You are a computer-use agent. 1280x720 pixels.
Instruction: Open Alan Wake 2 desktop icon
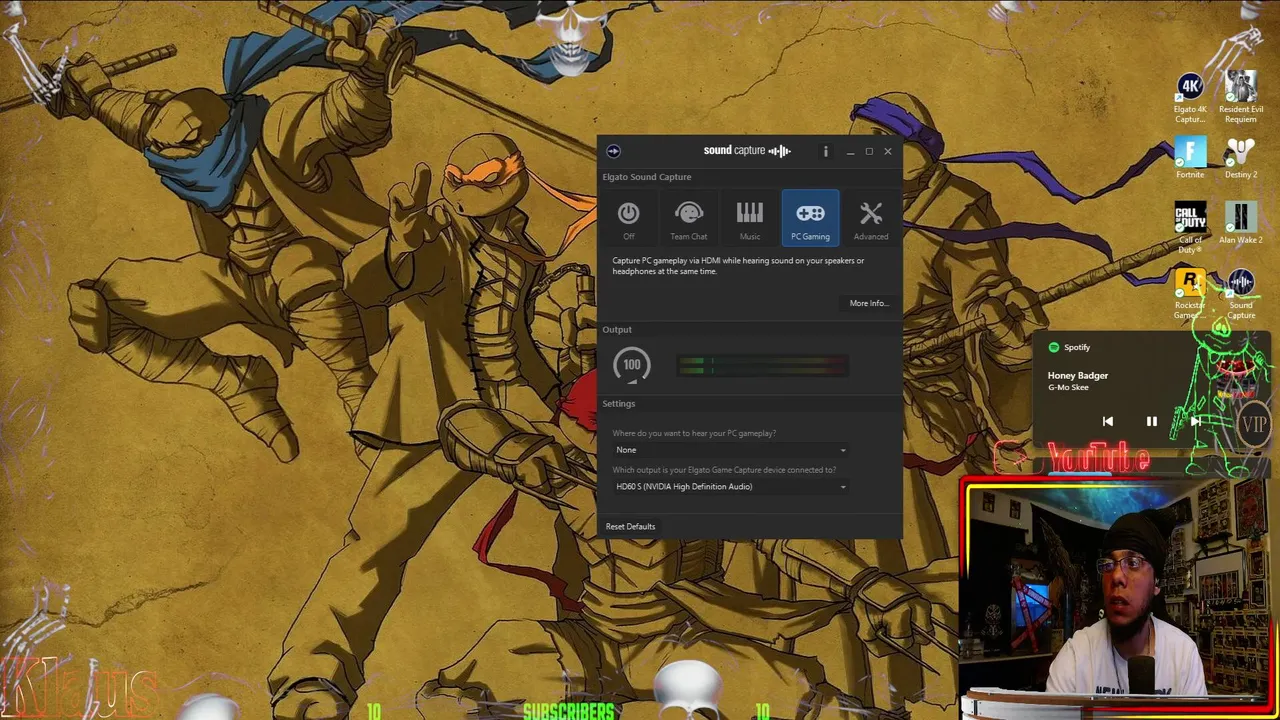tap(1241, 224)
